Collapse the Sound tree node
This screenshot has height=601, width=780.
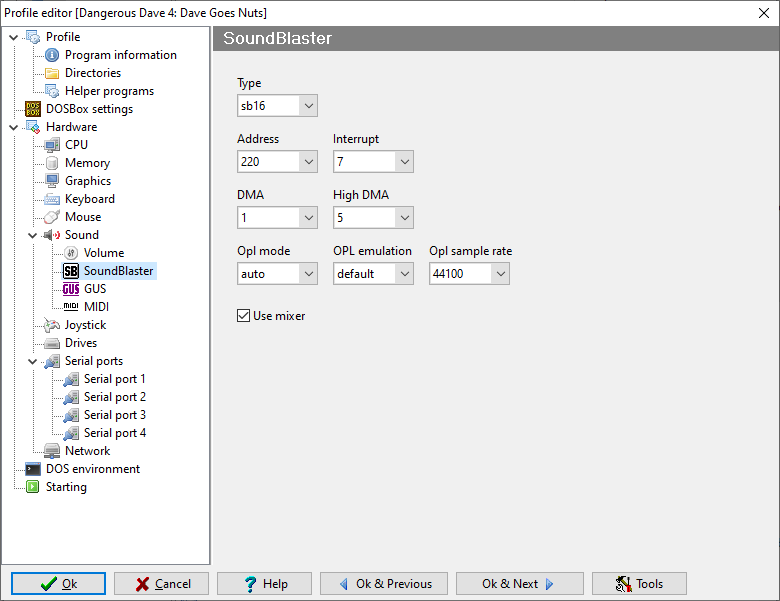point(33,235)
